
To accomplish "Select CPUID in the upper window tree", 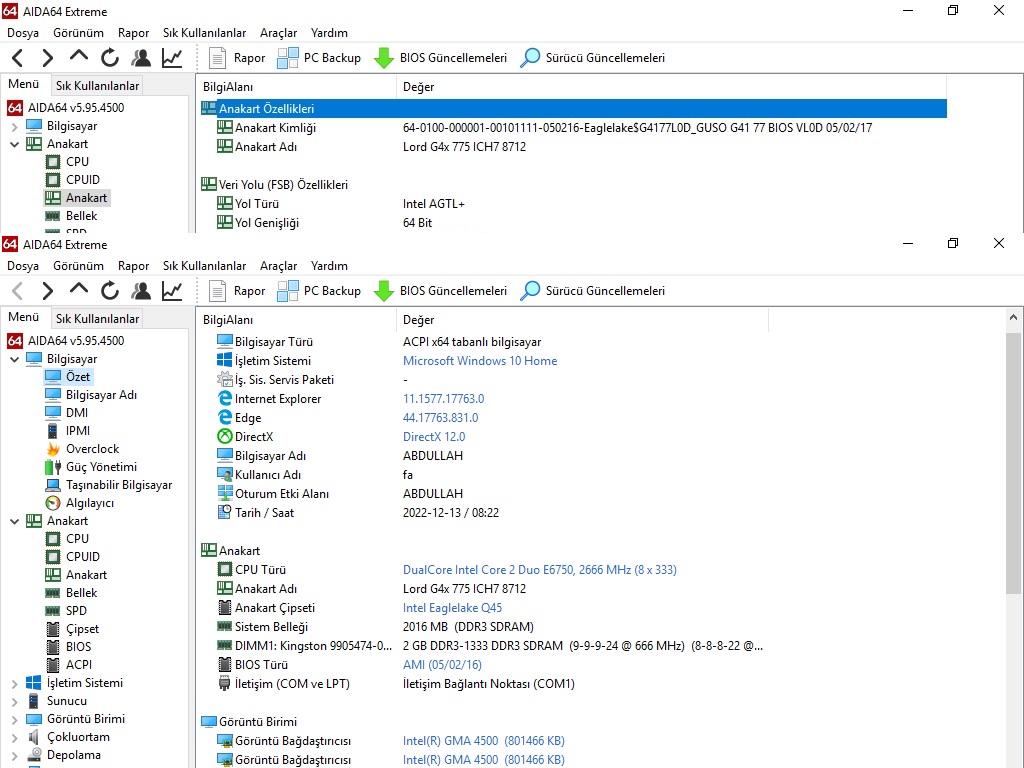I will point(83,180).
